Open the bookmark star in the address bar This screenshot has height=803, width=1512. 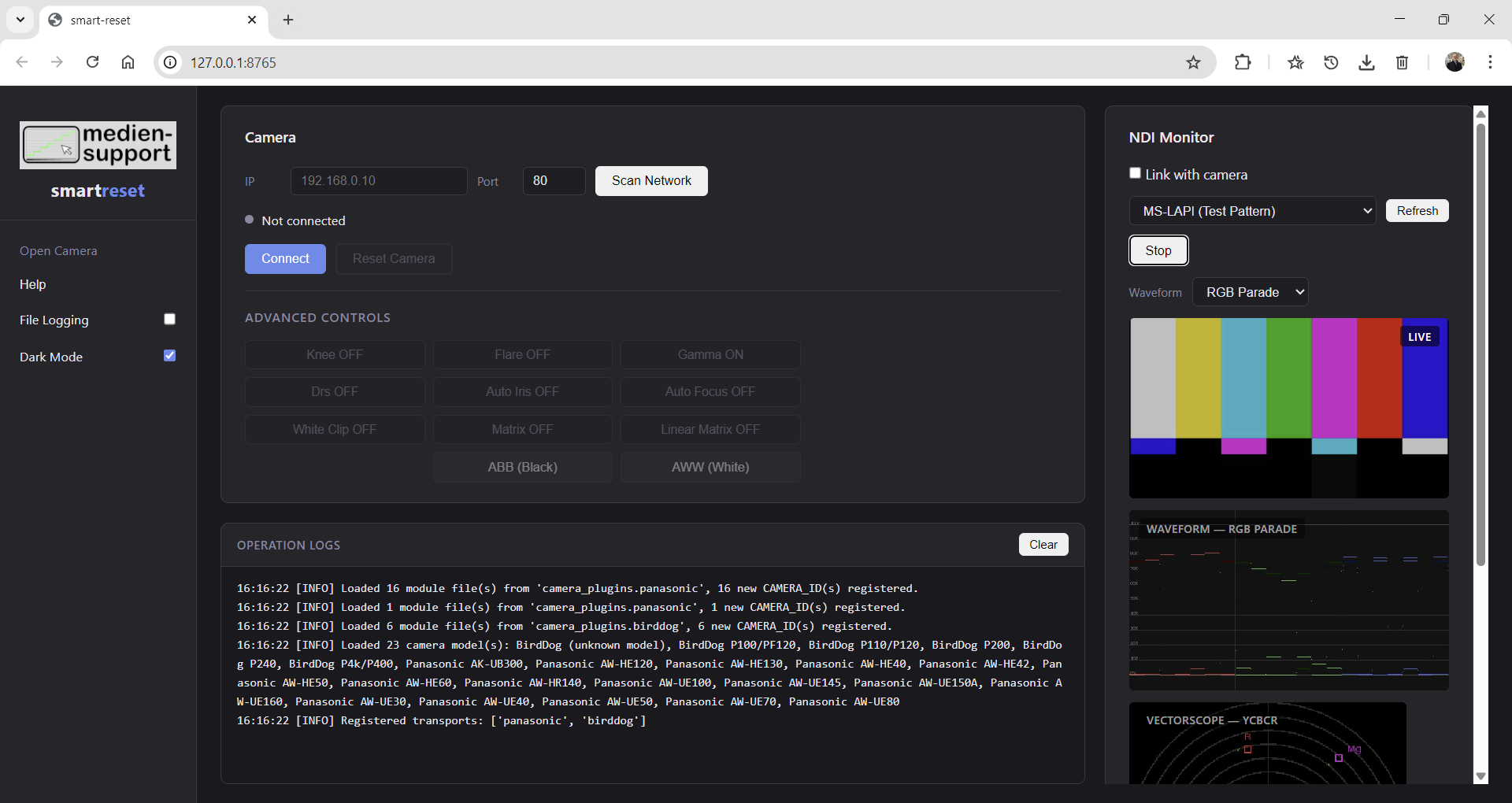1193,62
